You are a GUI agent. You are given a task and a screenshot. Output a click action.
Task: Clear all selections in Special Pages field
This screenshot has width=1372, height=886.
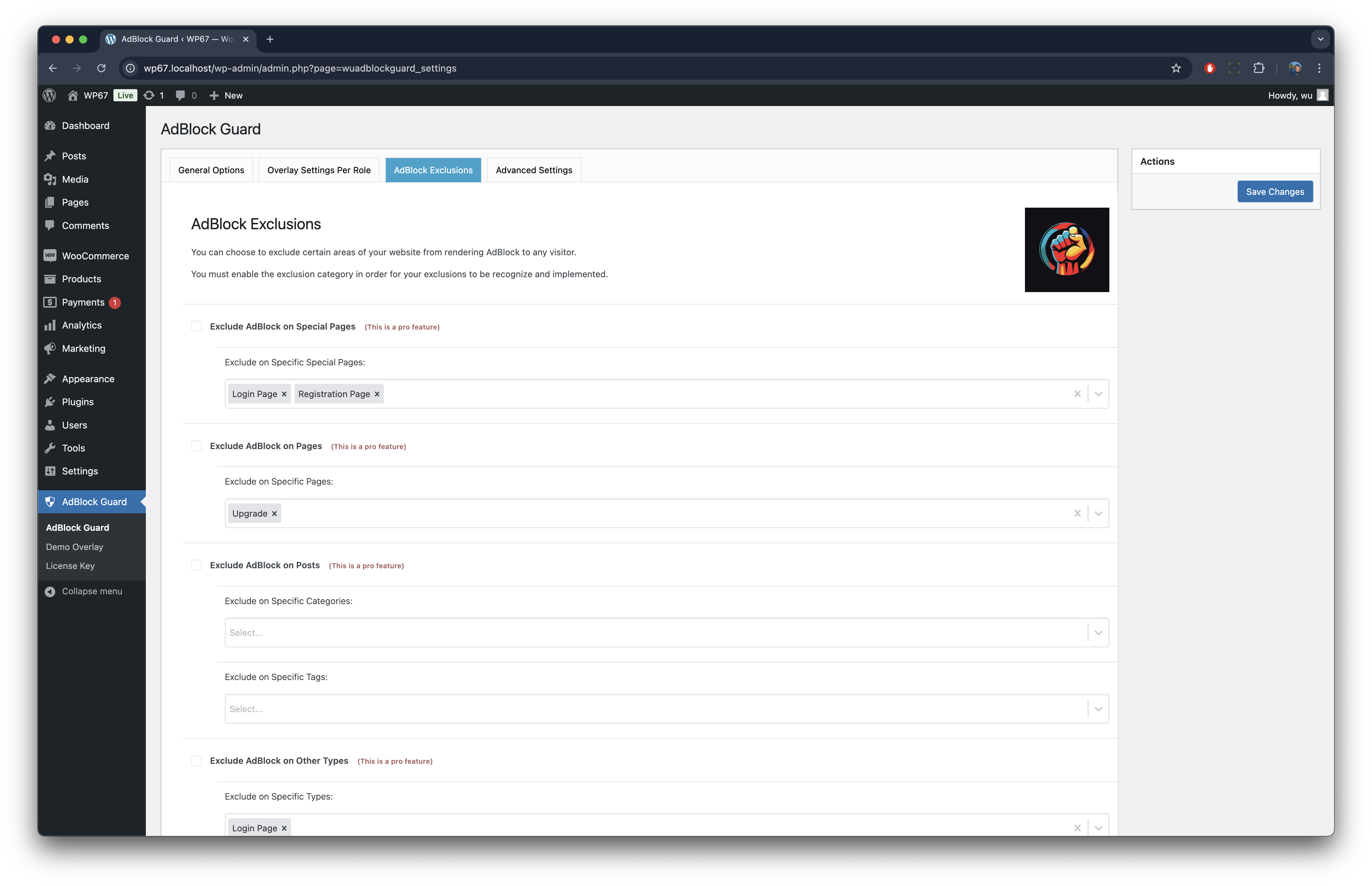tap(1077, 394)
